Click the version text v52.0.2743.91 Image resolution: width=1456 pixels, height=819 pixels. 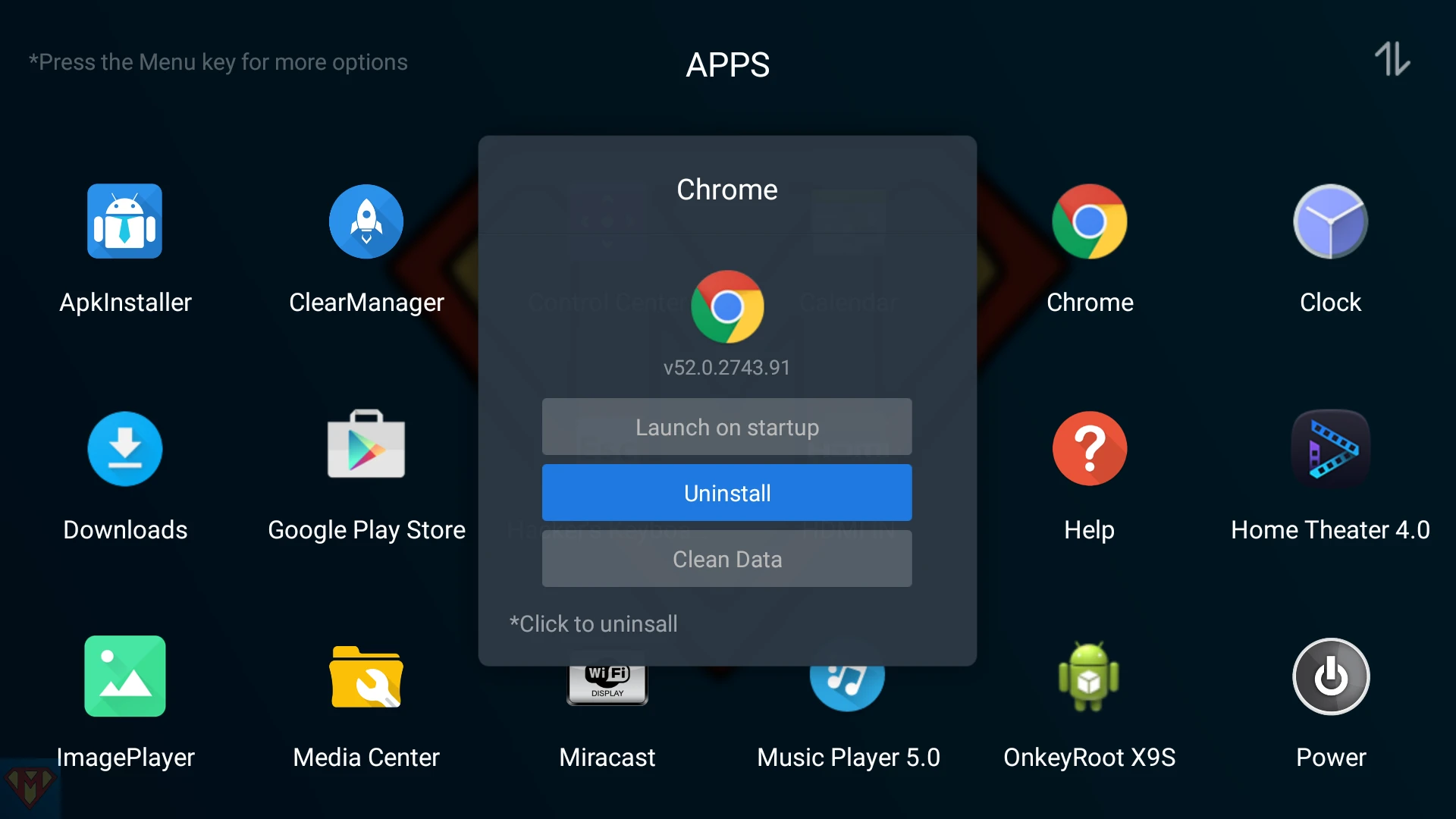coord(727,368)
